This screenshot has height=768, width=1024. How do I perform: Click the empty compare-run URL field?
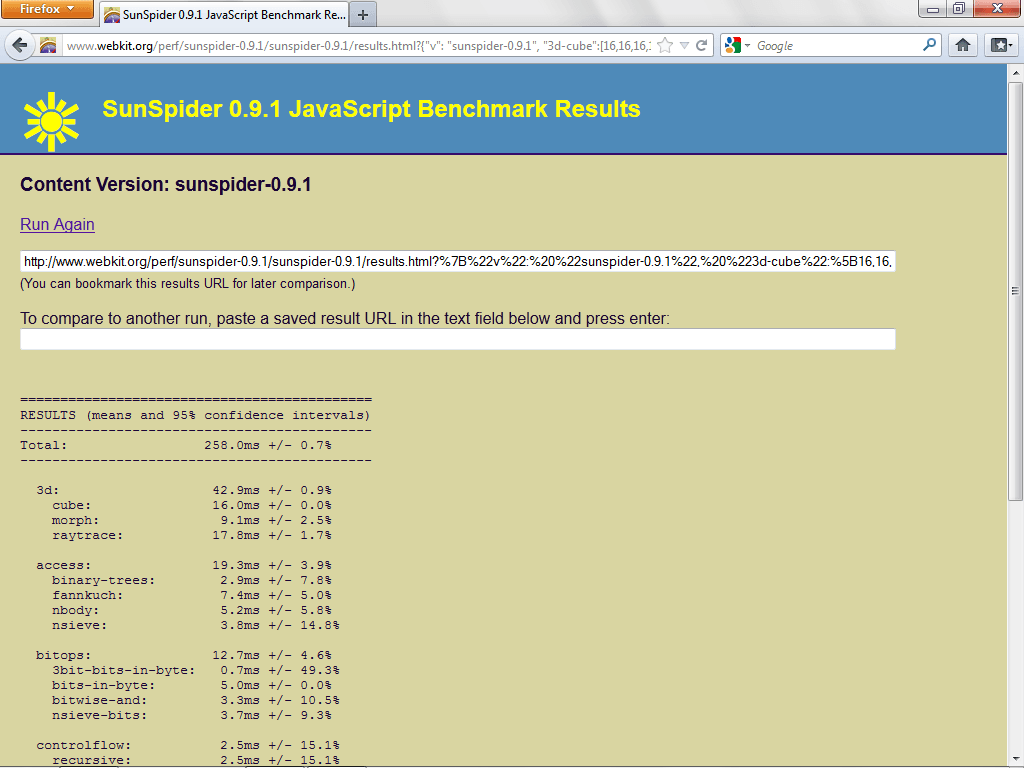point(458,339)
